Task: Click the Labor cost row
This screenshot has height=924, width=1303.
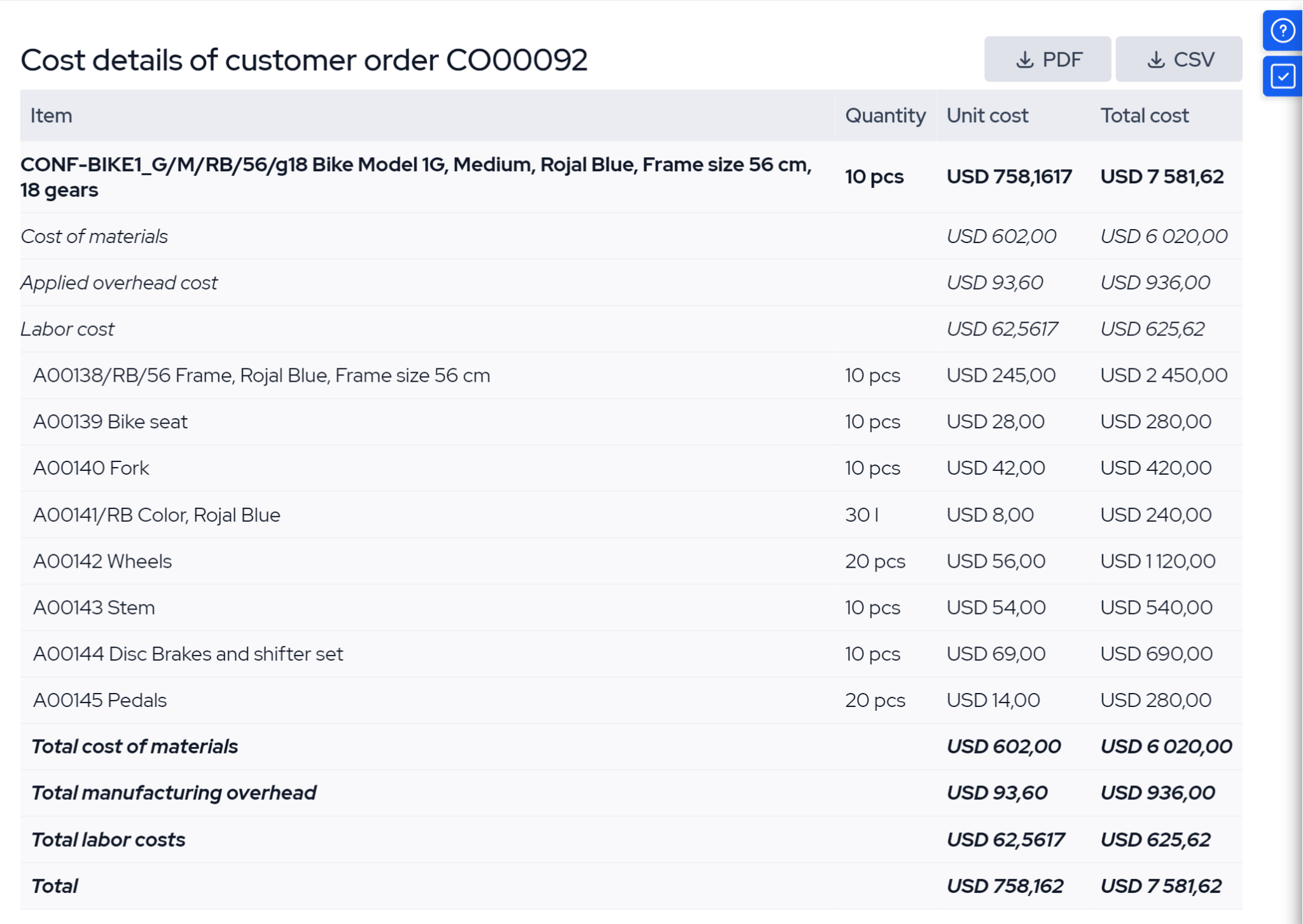Action: 67,328
